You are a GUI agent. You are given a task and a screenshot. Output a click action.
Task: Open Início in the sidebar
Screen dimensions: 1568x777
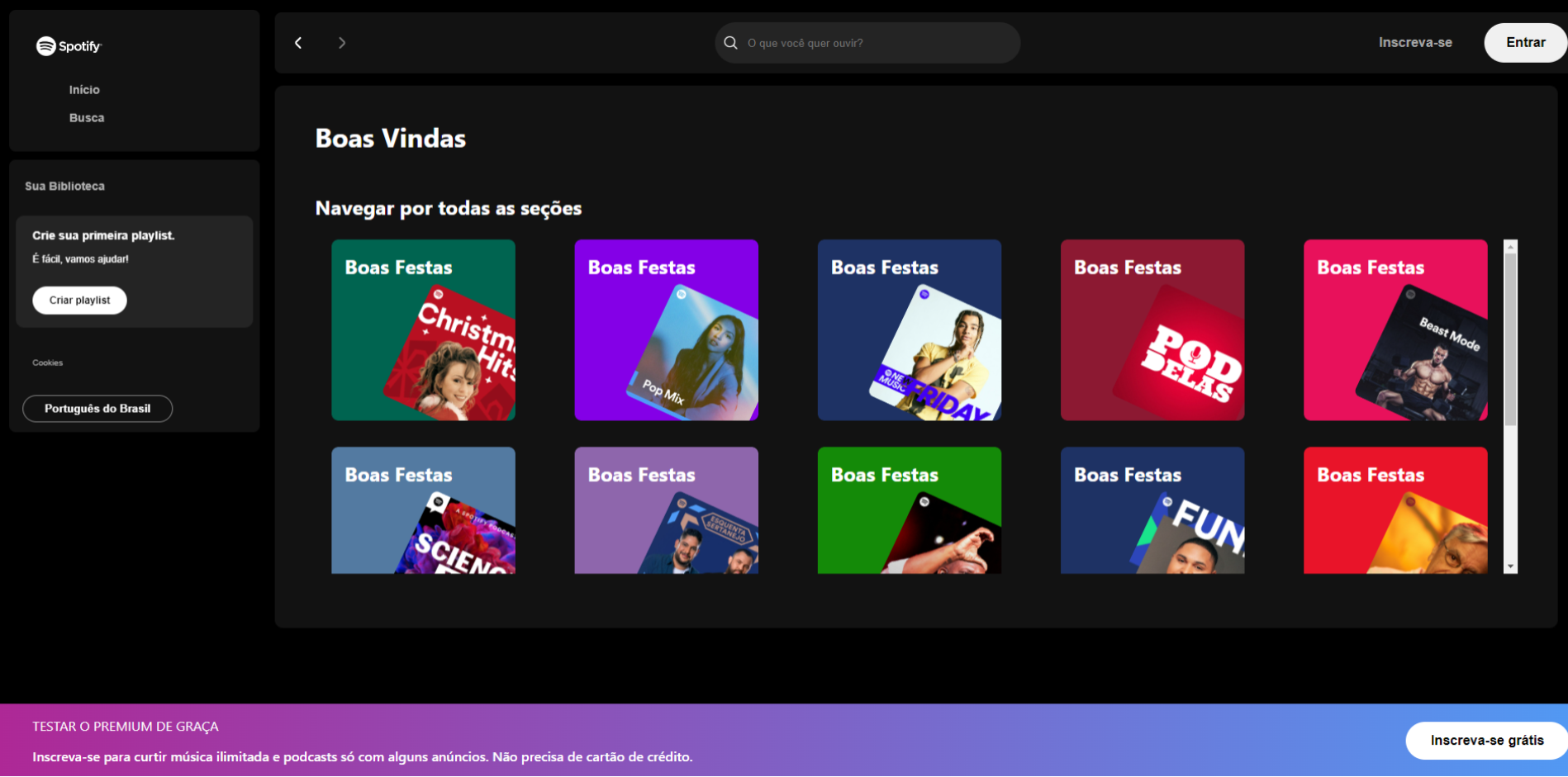tap(84, 90)
